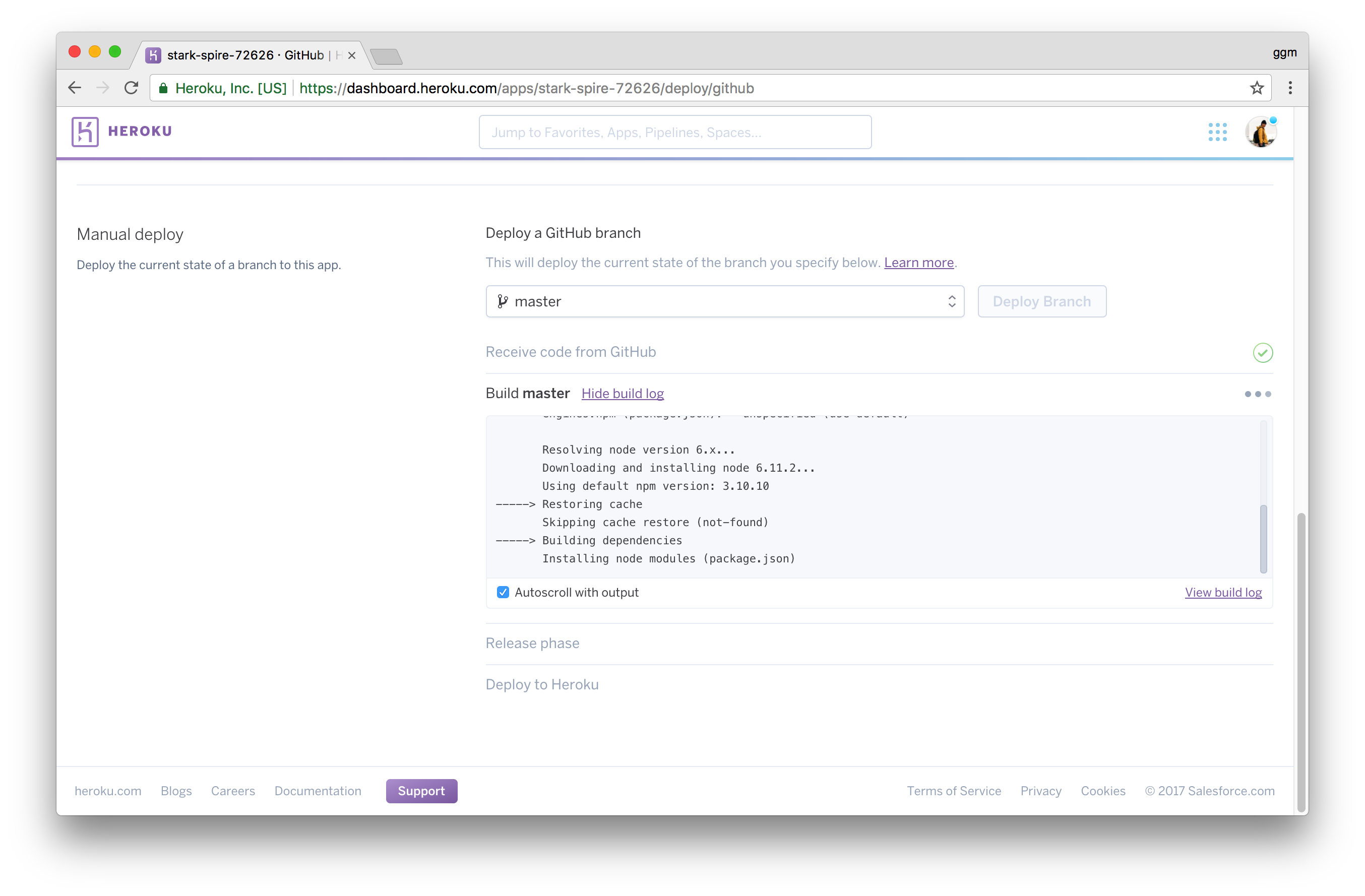Reload the page with the refresh icon
Screen dimensions: 1365x896
click(132, 88)
